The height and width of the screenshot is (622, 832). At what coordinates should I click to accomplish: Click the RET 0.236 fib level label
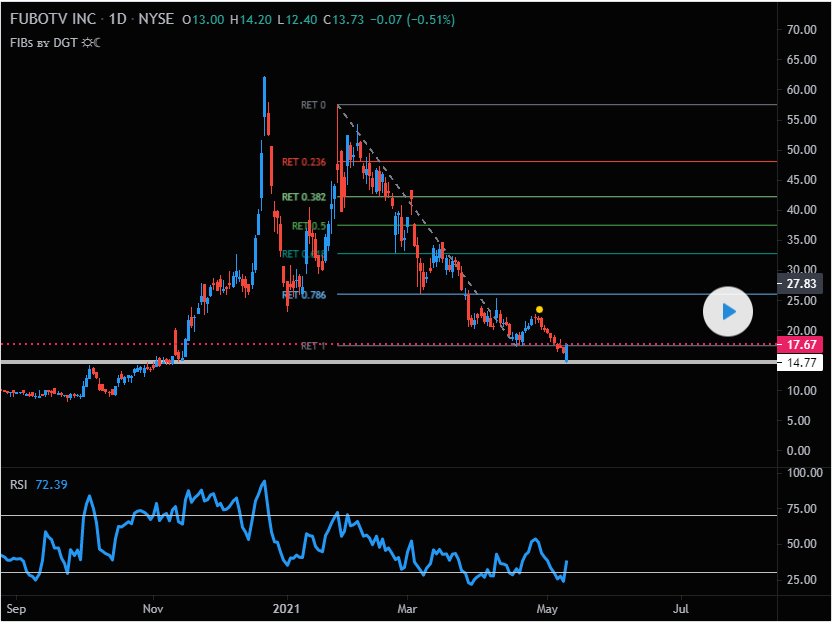click(304, 162)
